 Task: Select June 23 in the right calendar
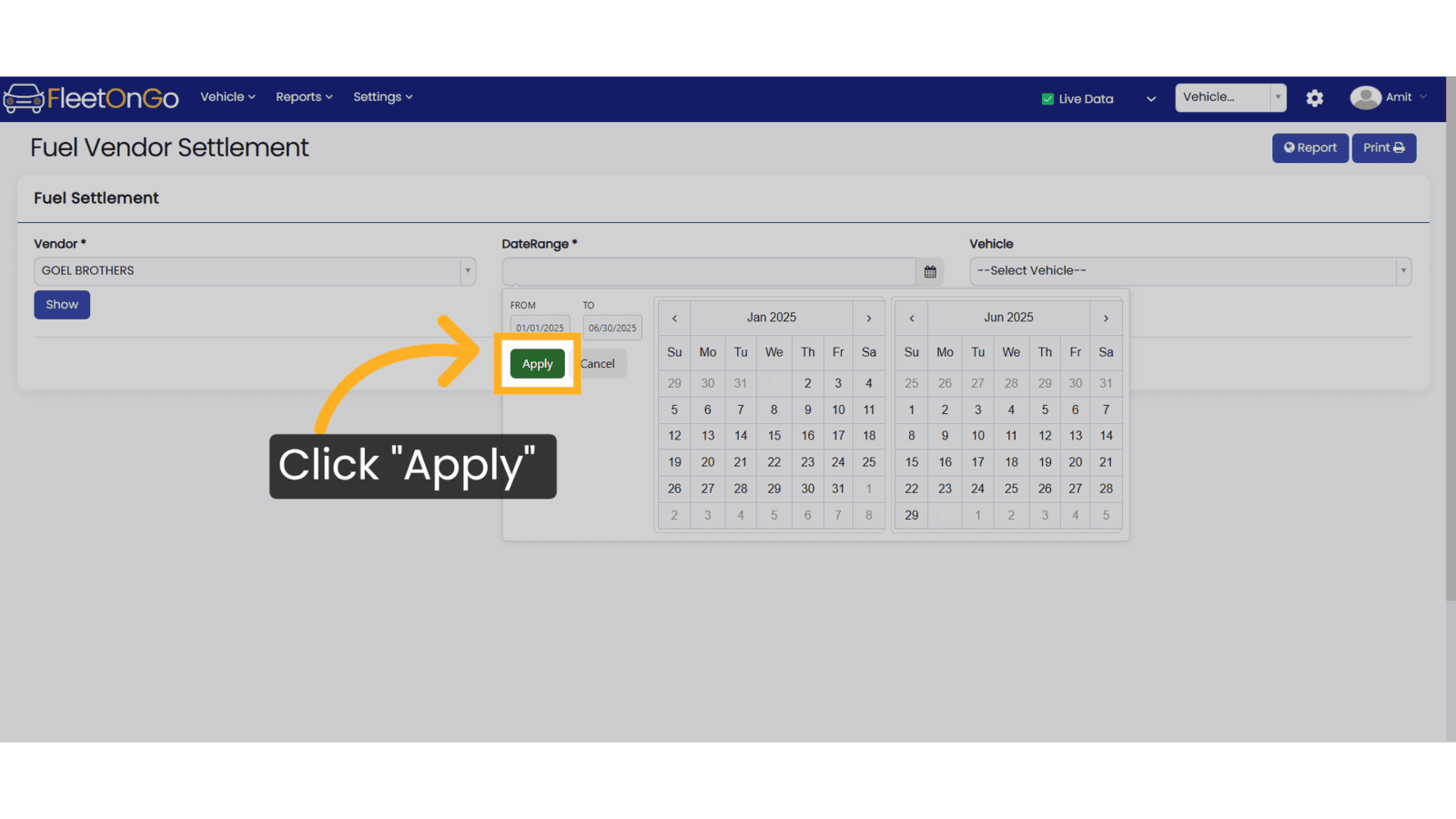point(945,489)
